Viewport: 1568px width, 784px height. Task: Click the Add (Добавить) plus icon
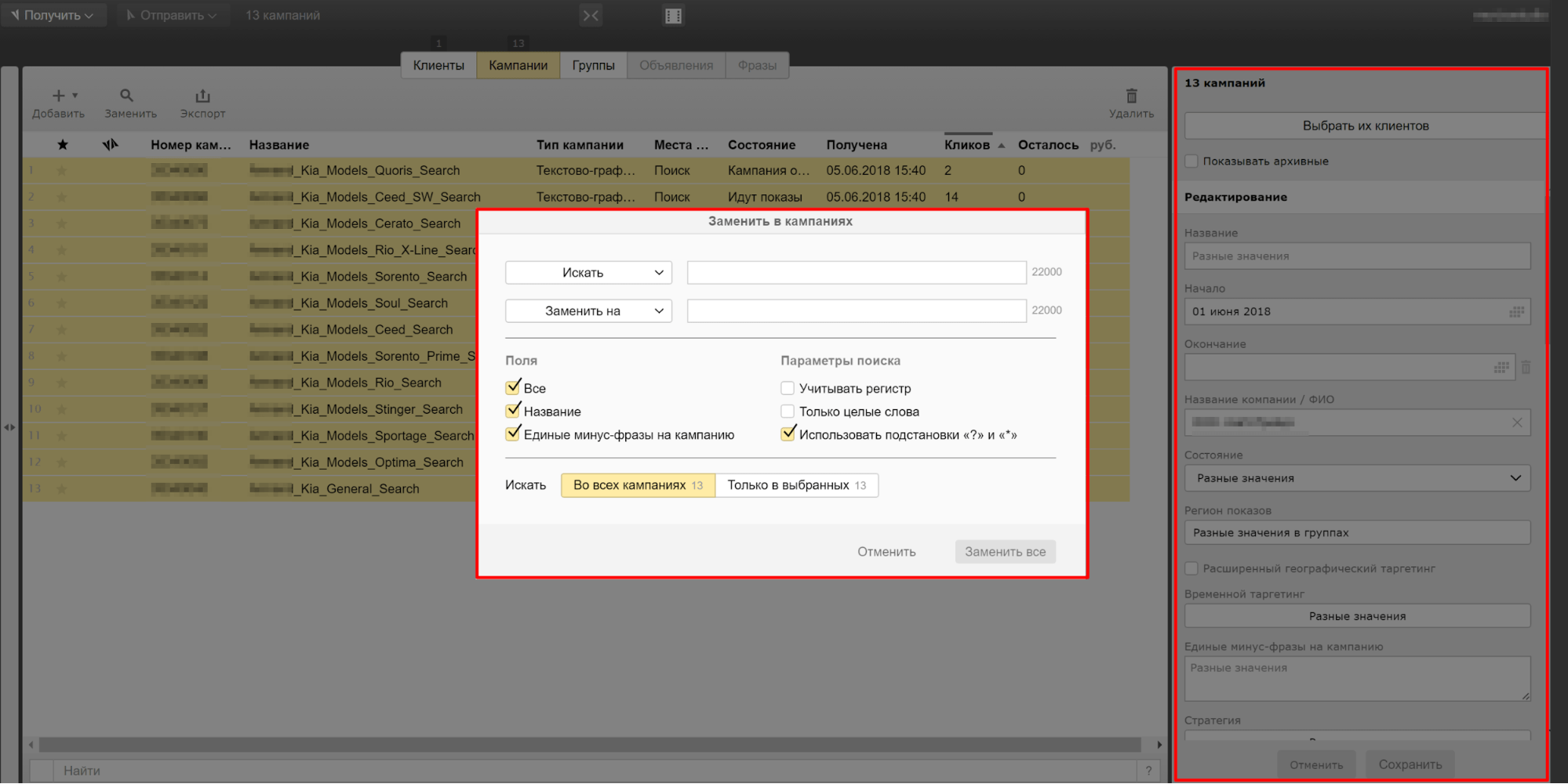pyautogui.click(x=59, y=96)
